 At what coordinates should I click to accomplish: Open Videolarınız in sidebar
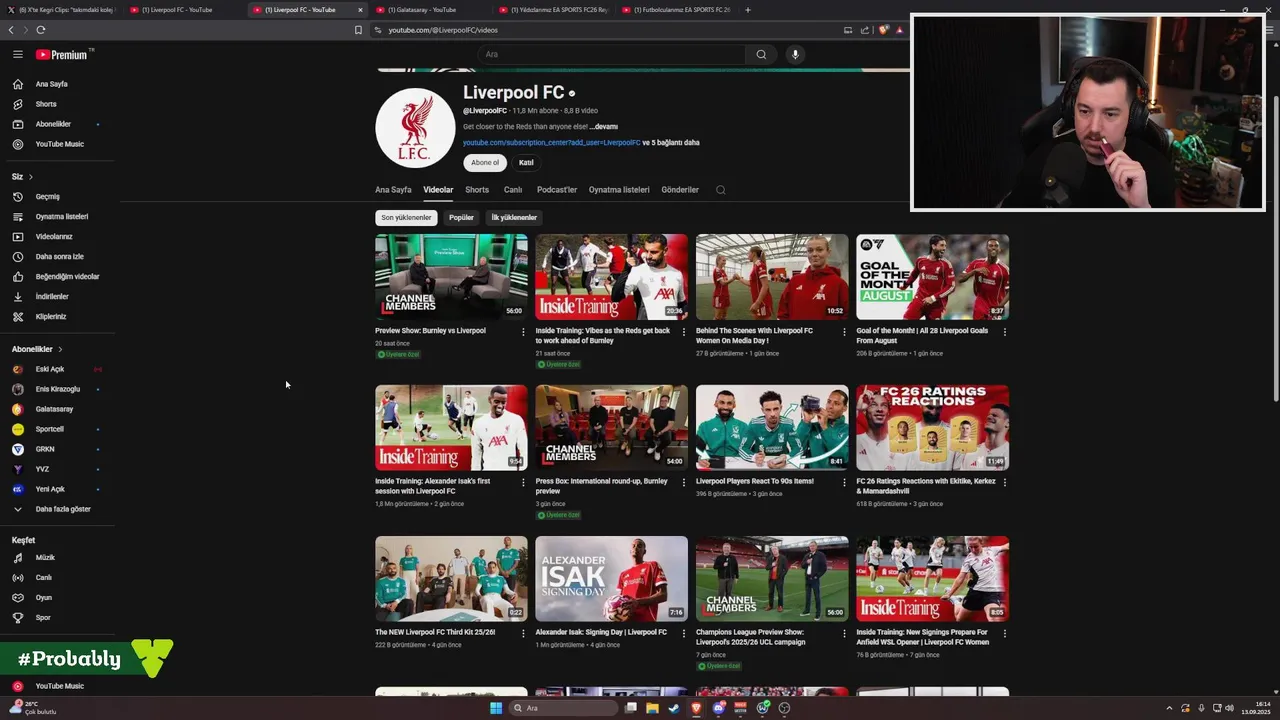[58, 237]
